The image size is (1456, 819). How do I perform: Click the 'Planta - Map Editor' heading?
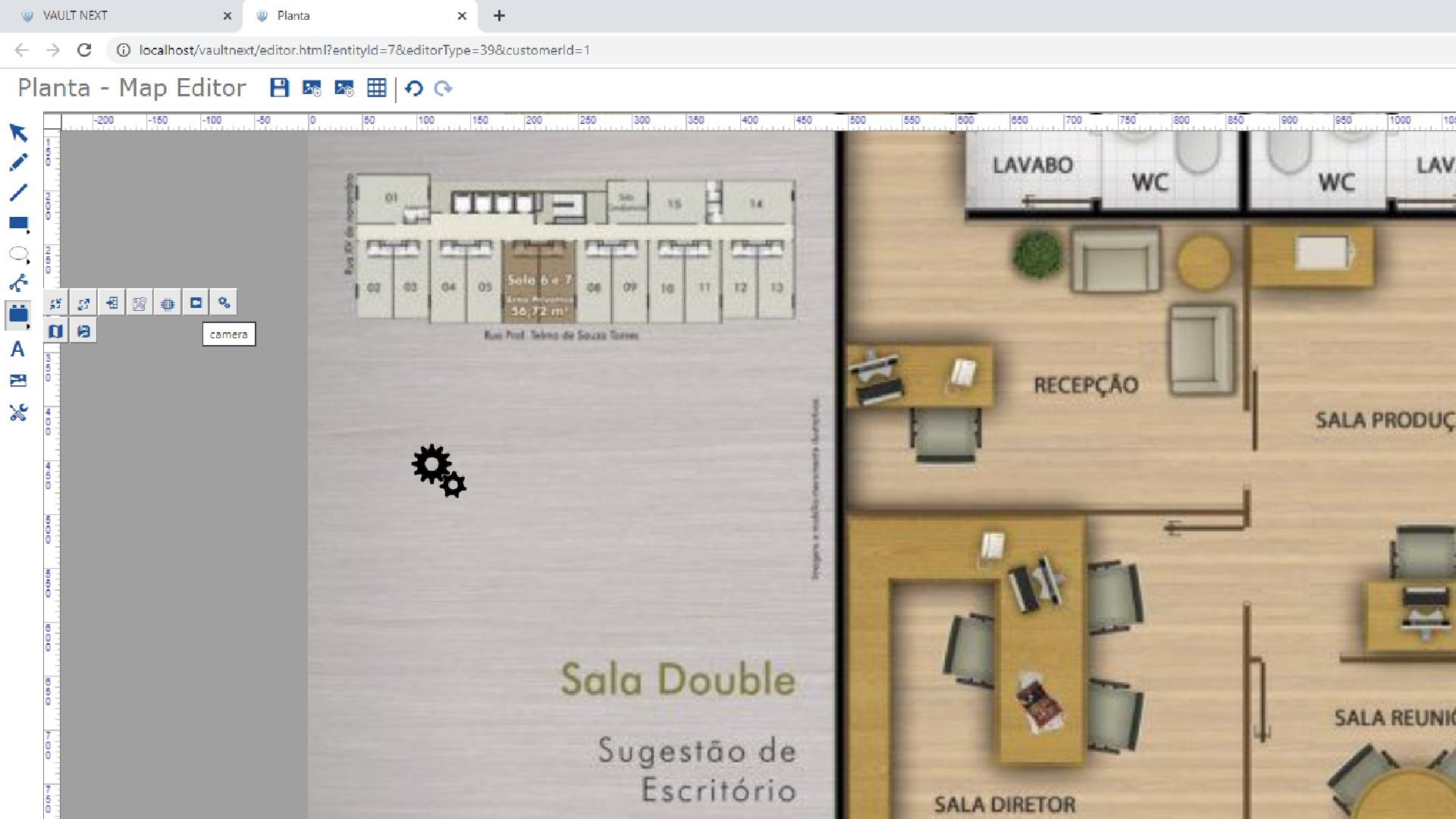(x=132, y=88)
